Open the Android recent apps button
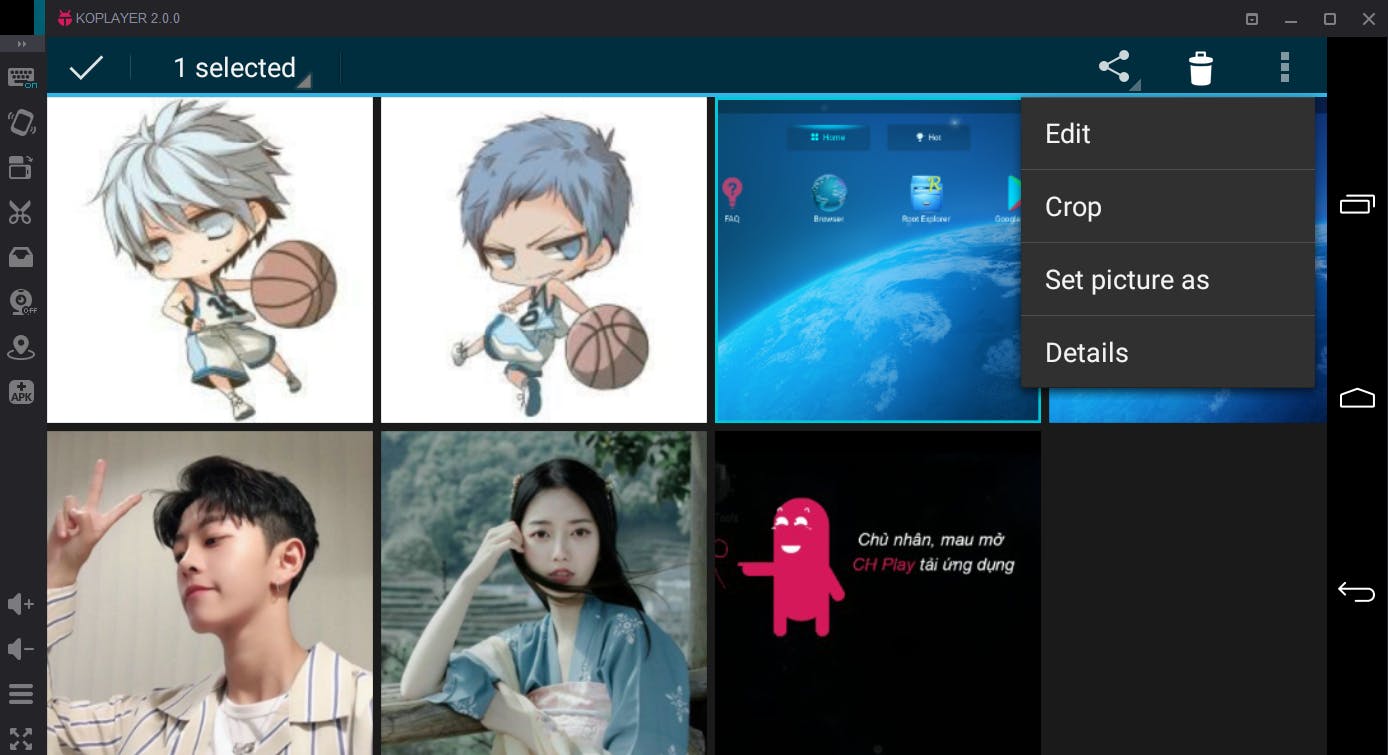1388x755 pixels. coord(1357,204)
